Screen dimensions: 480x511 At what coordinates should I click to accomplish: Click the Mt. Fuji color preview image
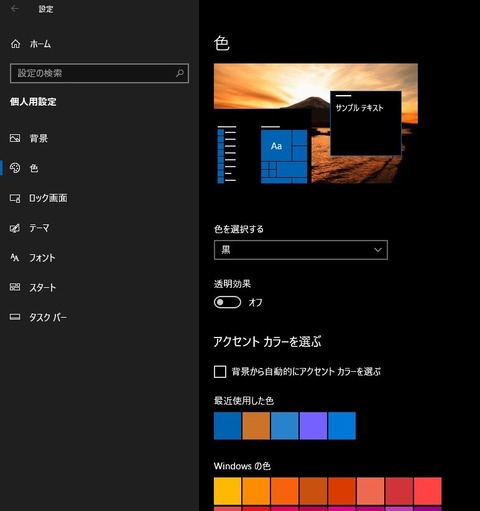point(316,123)
